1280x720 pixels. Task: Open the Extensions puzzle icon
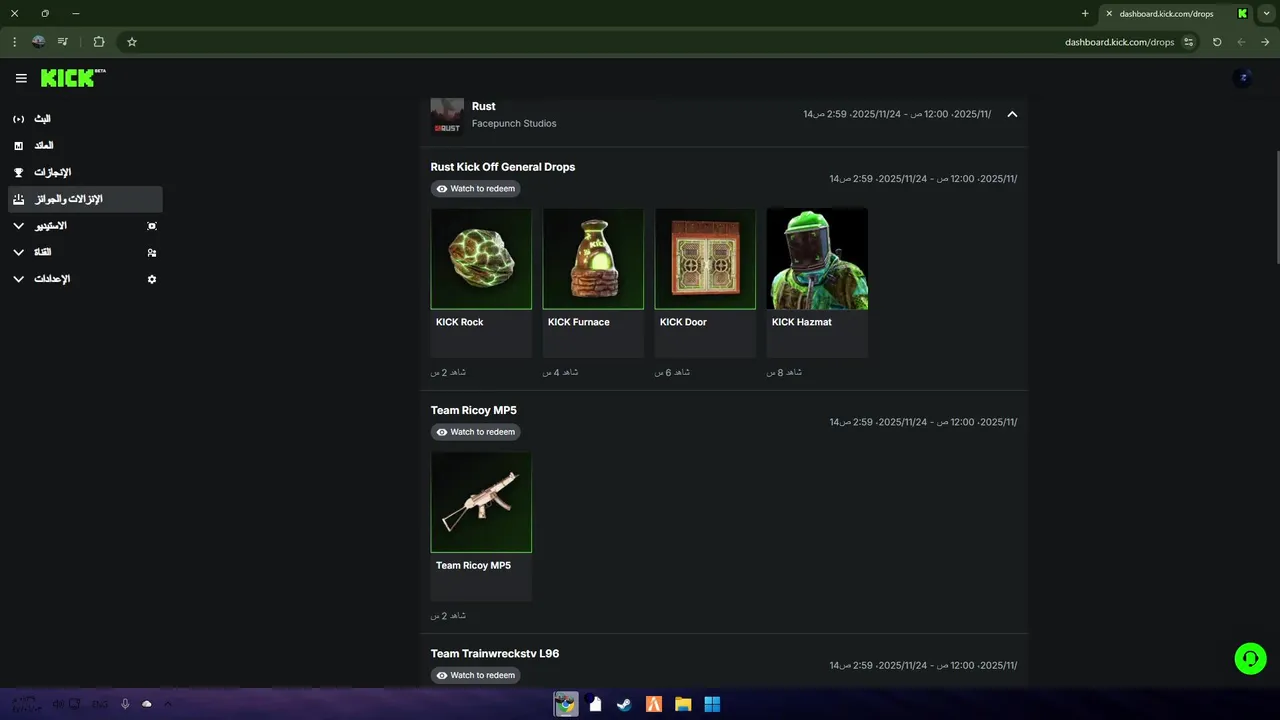pos(99,42)
